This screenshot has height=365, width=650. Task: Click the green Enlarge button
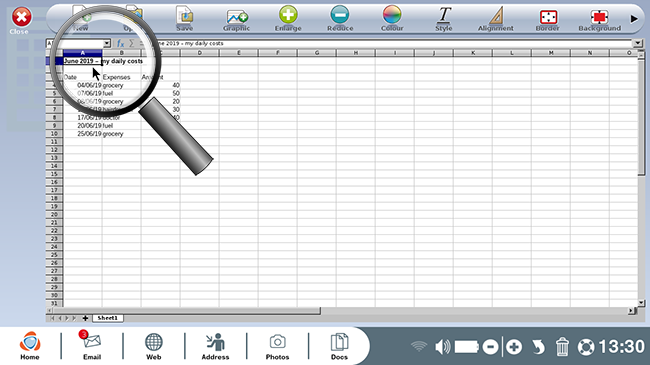coord(288,18)
